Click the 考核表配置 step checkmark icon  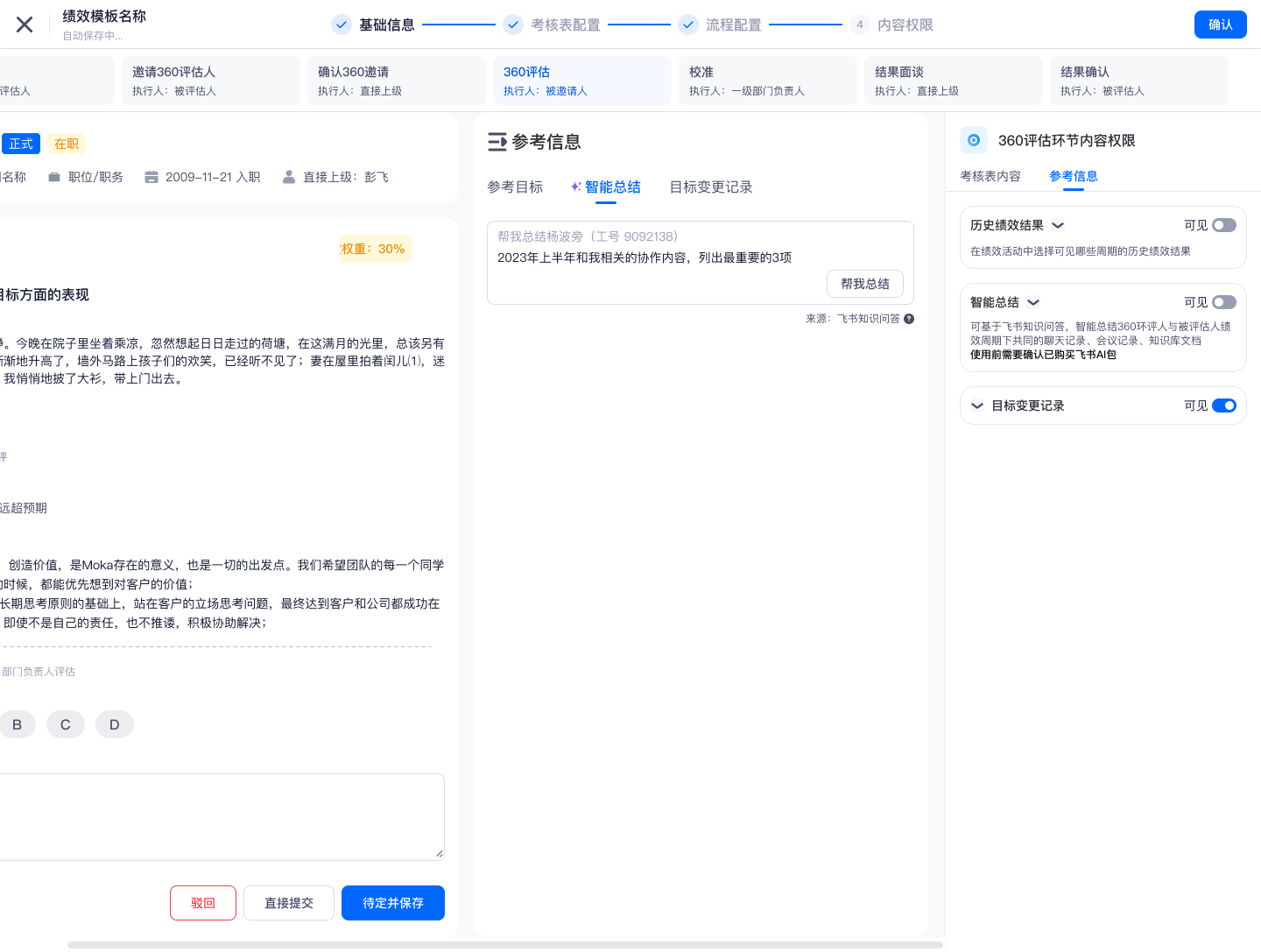pos(513,25)
